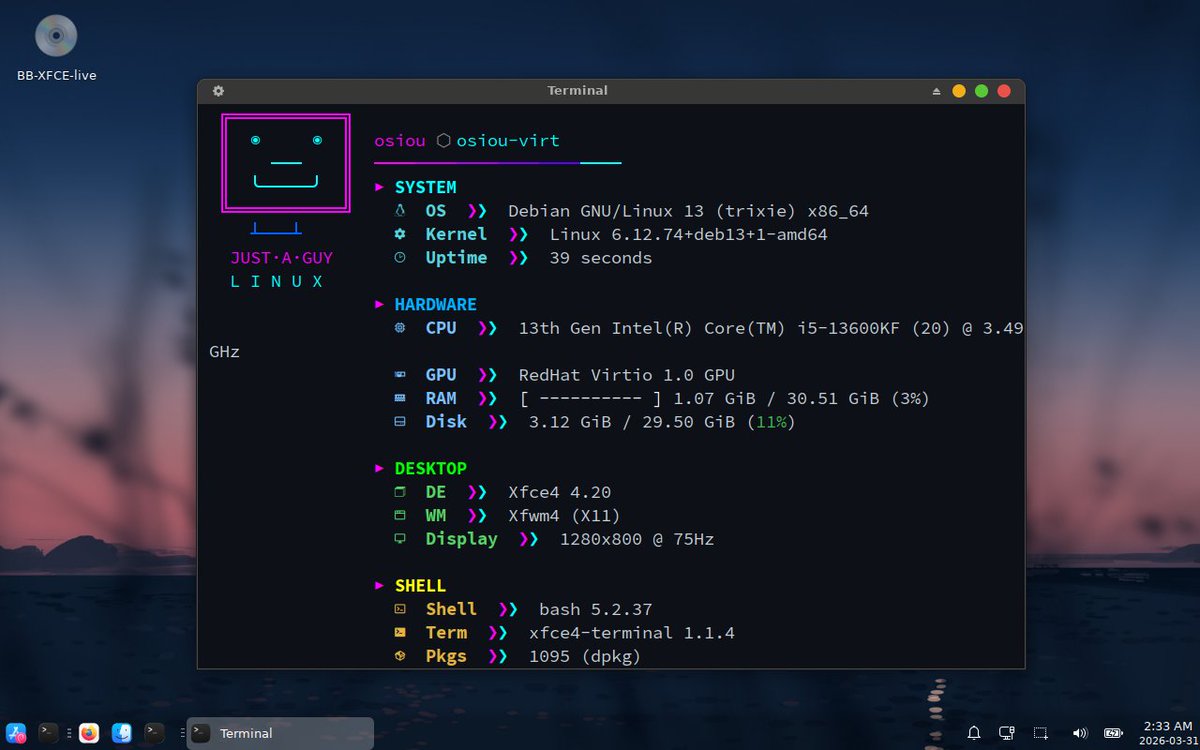Click the 'Disk' label in terminal
The height and width of the screenshot is (750, 1200).
point(446,422)
